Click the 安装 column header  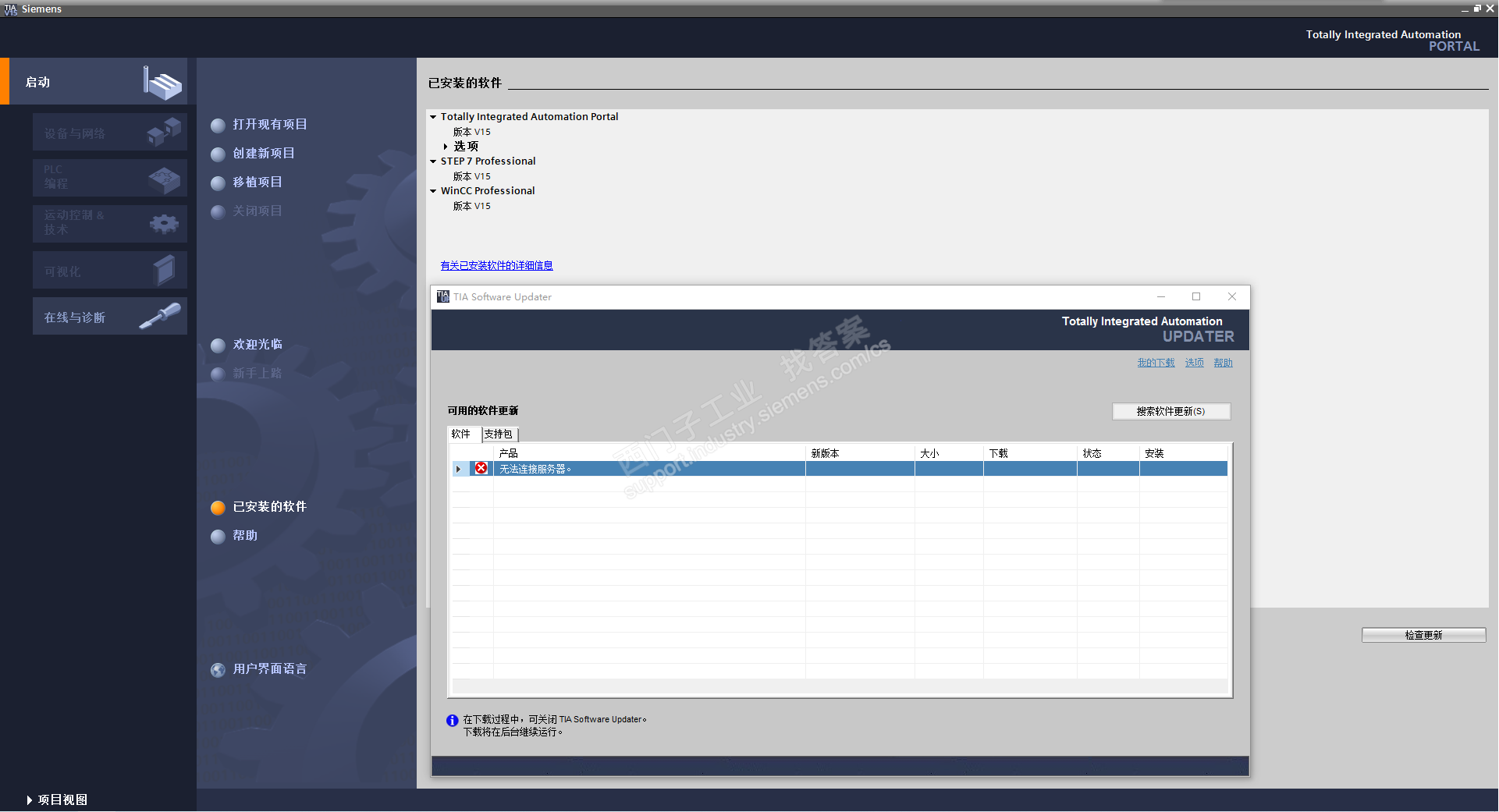pos(1183,454)
